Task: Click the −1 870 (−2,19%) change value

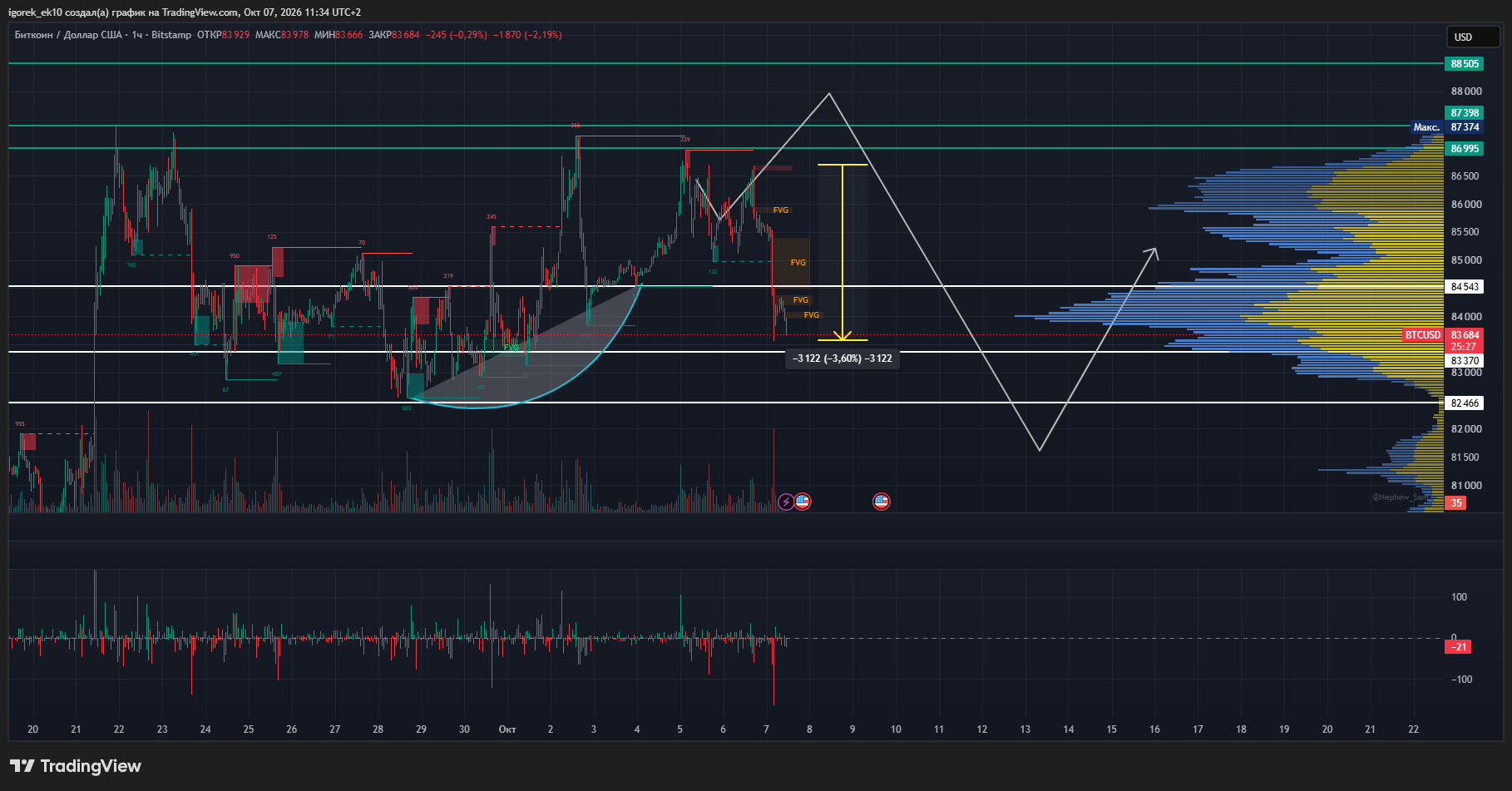Action: pos(527,35)
